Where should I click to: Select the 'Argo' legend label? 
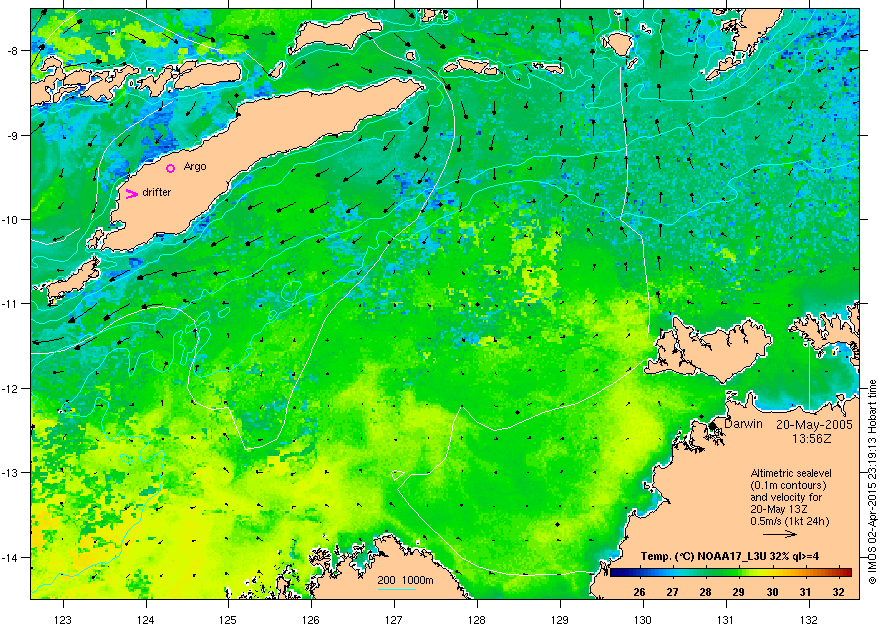coord(195,167)
